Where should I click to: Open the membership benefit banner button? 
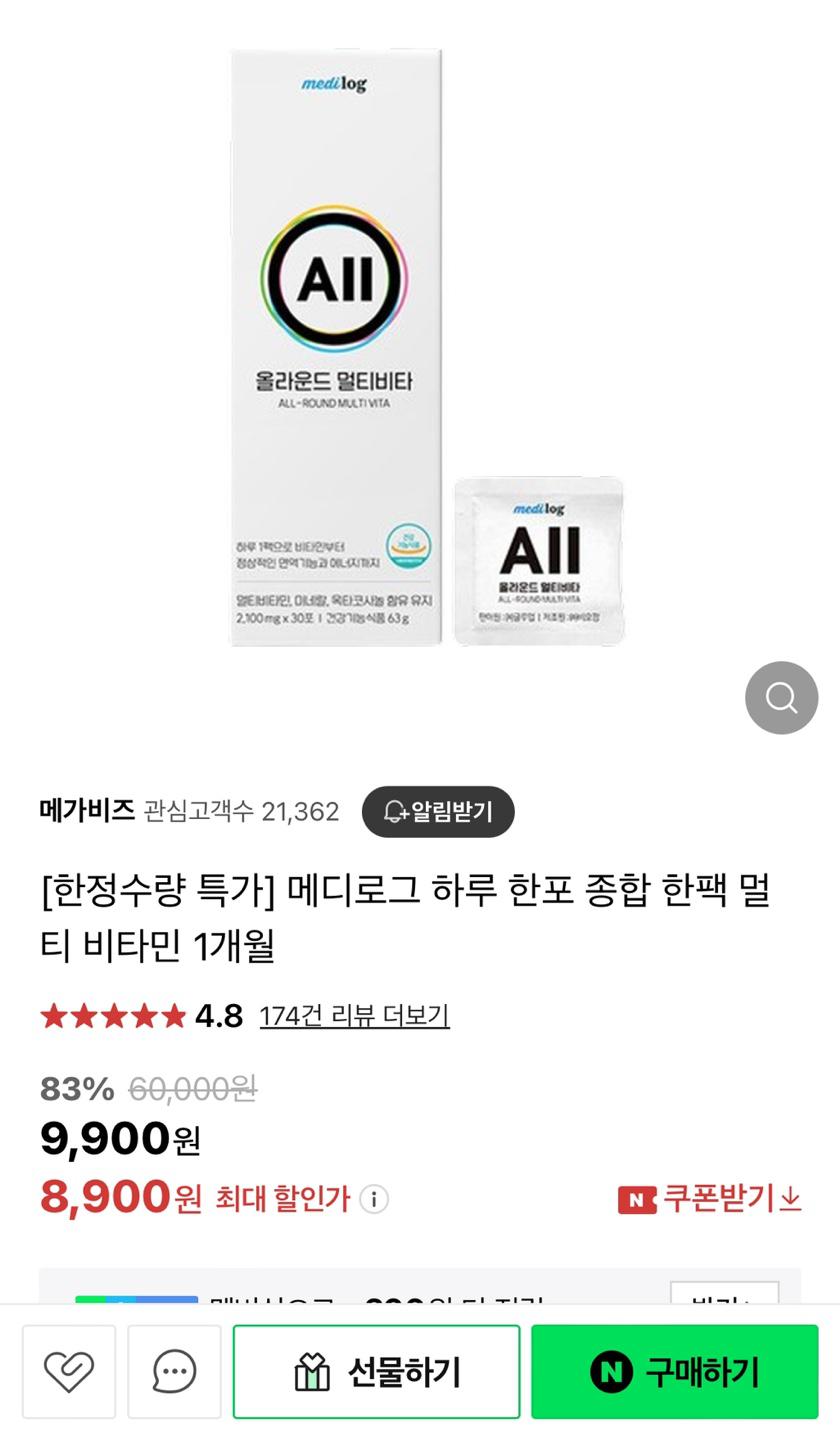pyautogui.click(x=724, y=1292)
